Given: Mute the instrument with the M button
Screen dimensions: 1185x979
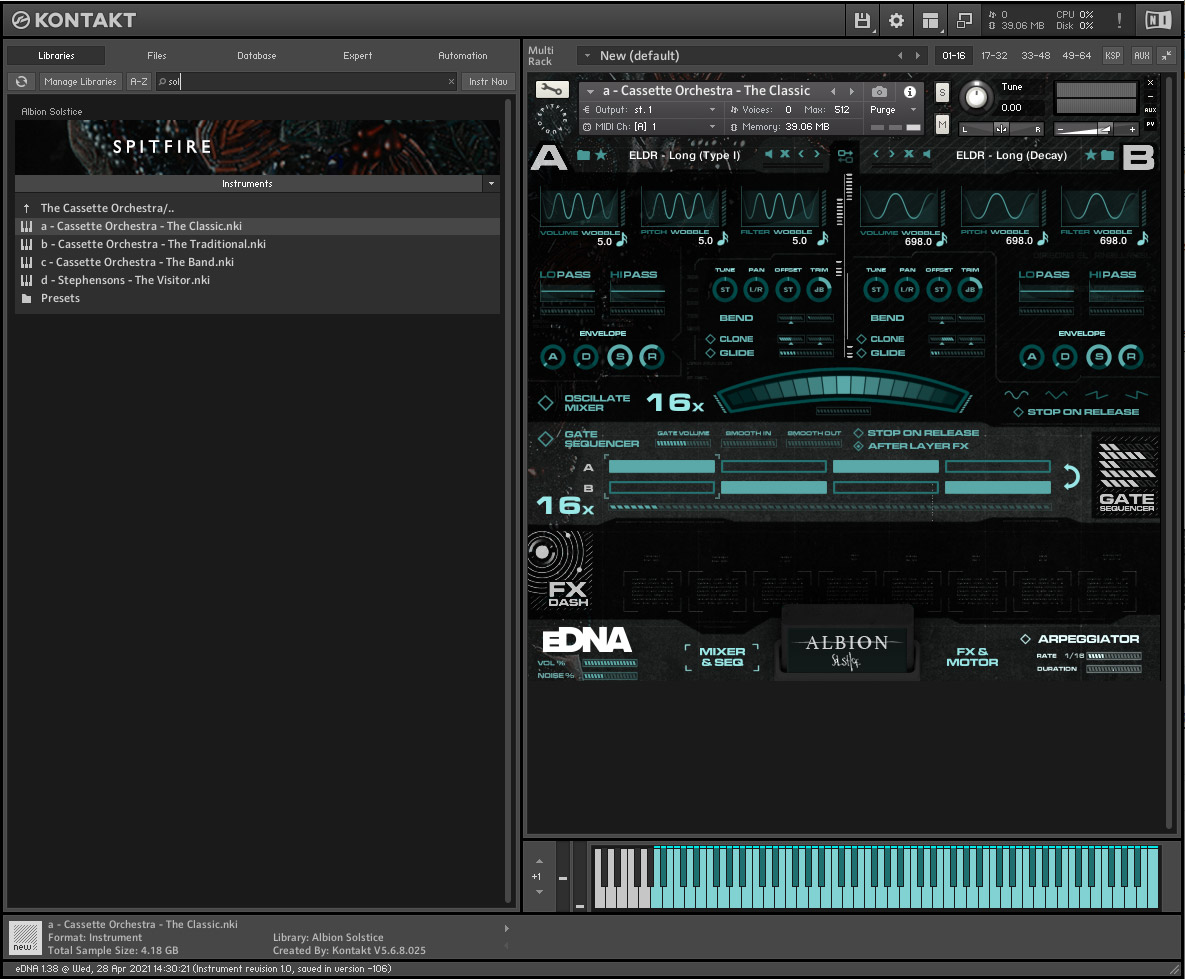Looking at the screenshot, I should pyautogui.click(x=941, y=124).
